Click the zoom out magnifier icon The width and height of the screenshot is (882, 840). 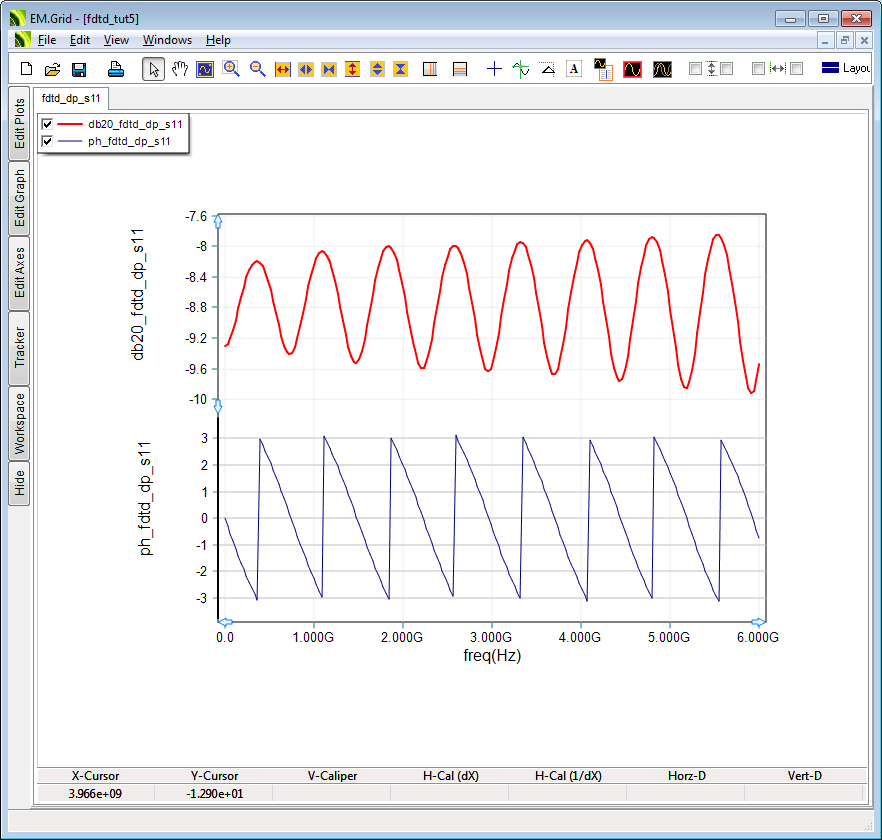click(257, 69)
